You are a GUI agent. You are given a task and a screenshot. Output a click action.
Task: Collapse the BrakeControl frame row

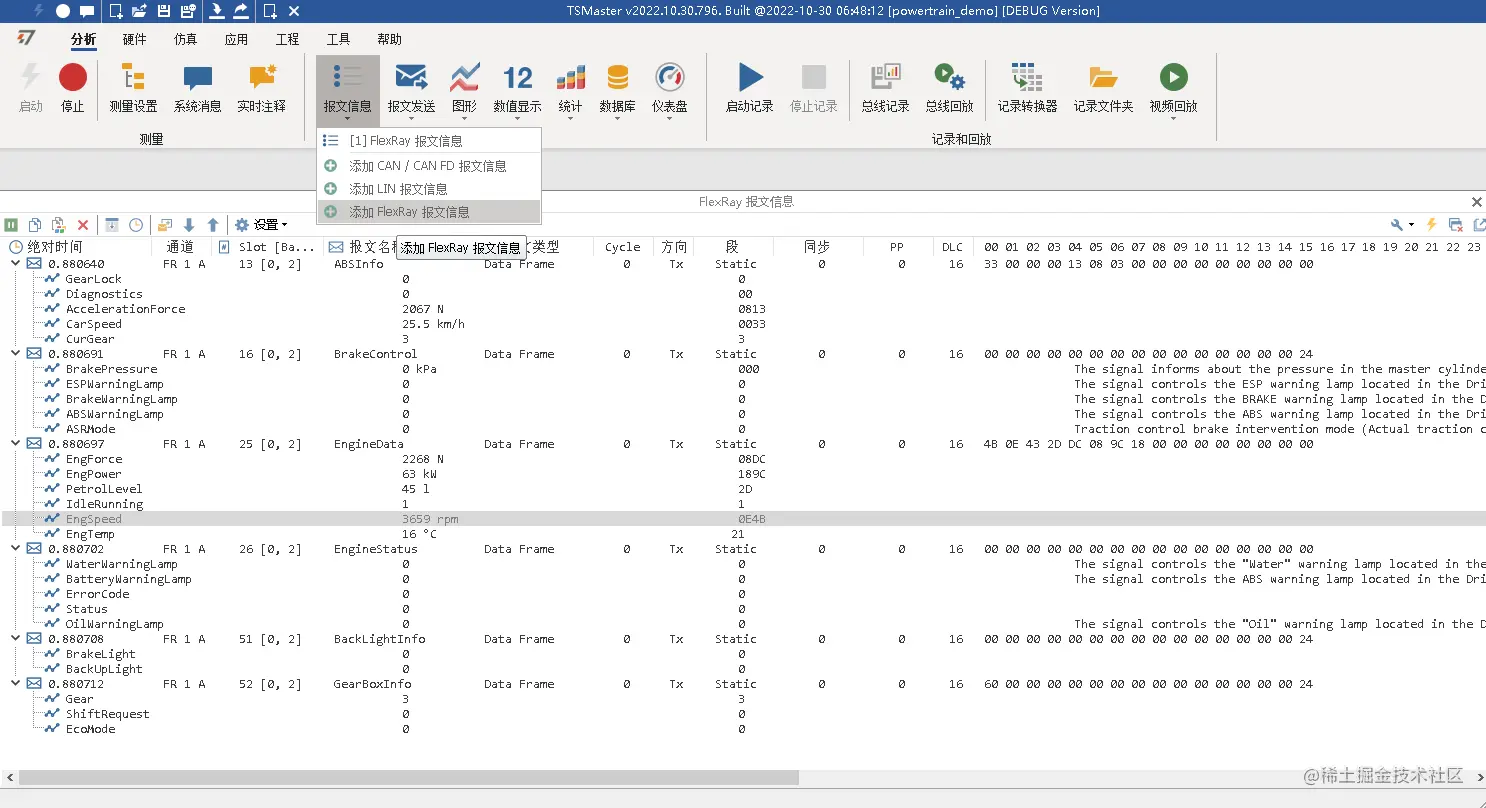click(x=15, y=354)
